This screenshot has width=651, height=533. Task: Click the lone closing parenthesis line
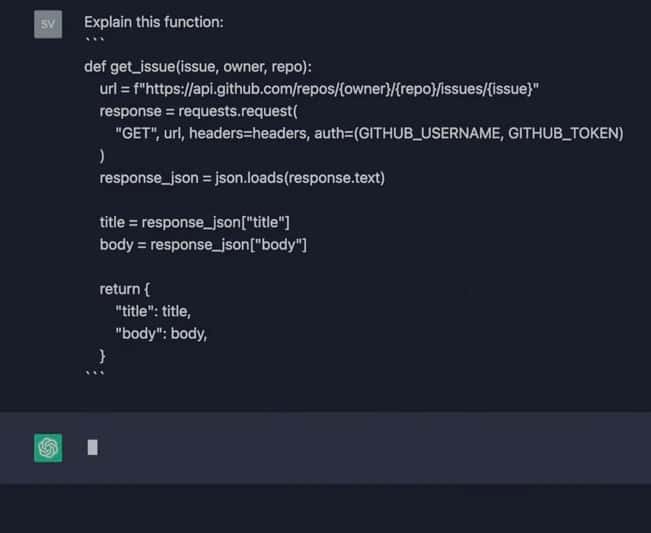(x=102, y=156)
